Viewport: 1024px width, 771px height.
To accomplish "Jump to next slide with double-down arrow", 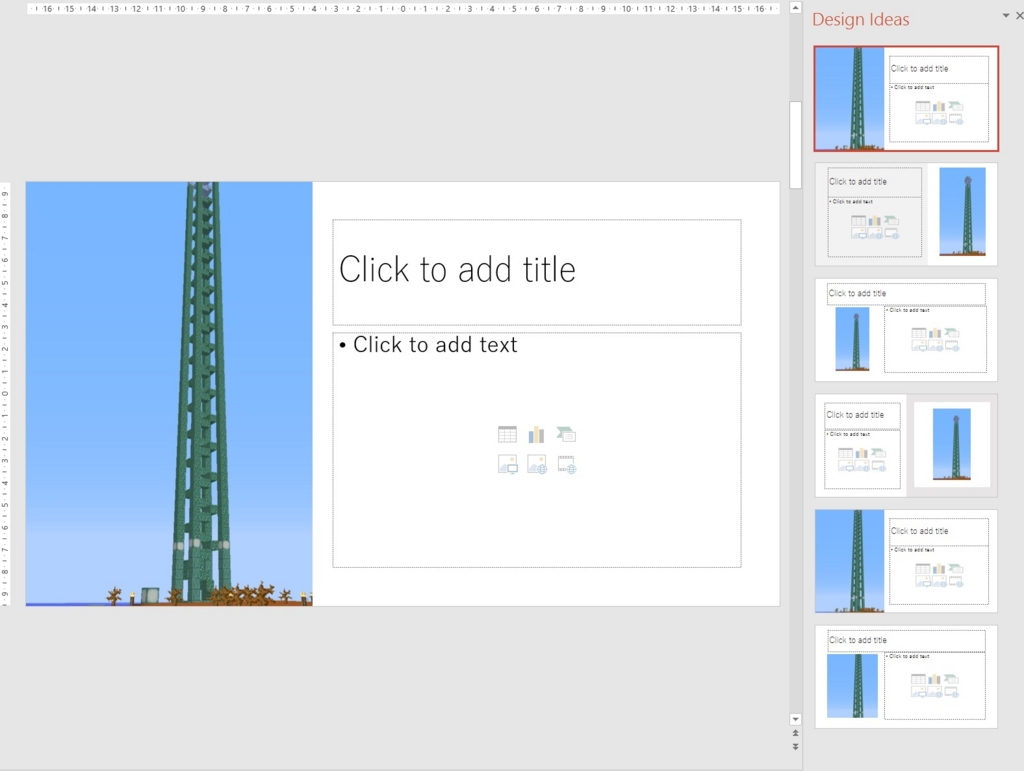I will pyautogui.click(x=795, y=747).
